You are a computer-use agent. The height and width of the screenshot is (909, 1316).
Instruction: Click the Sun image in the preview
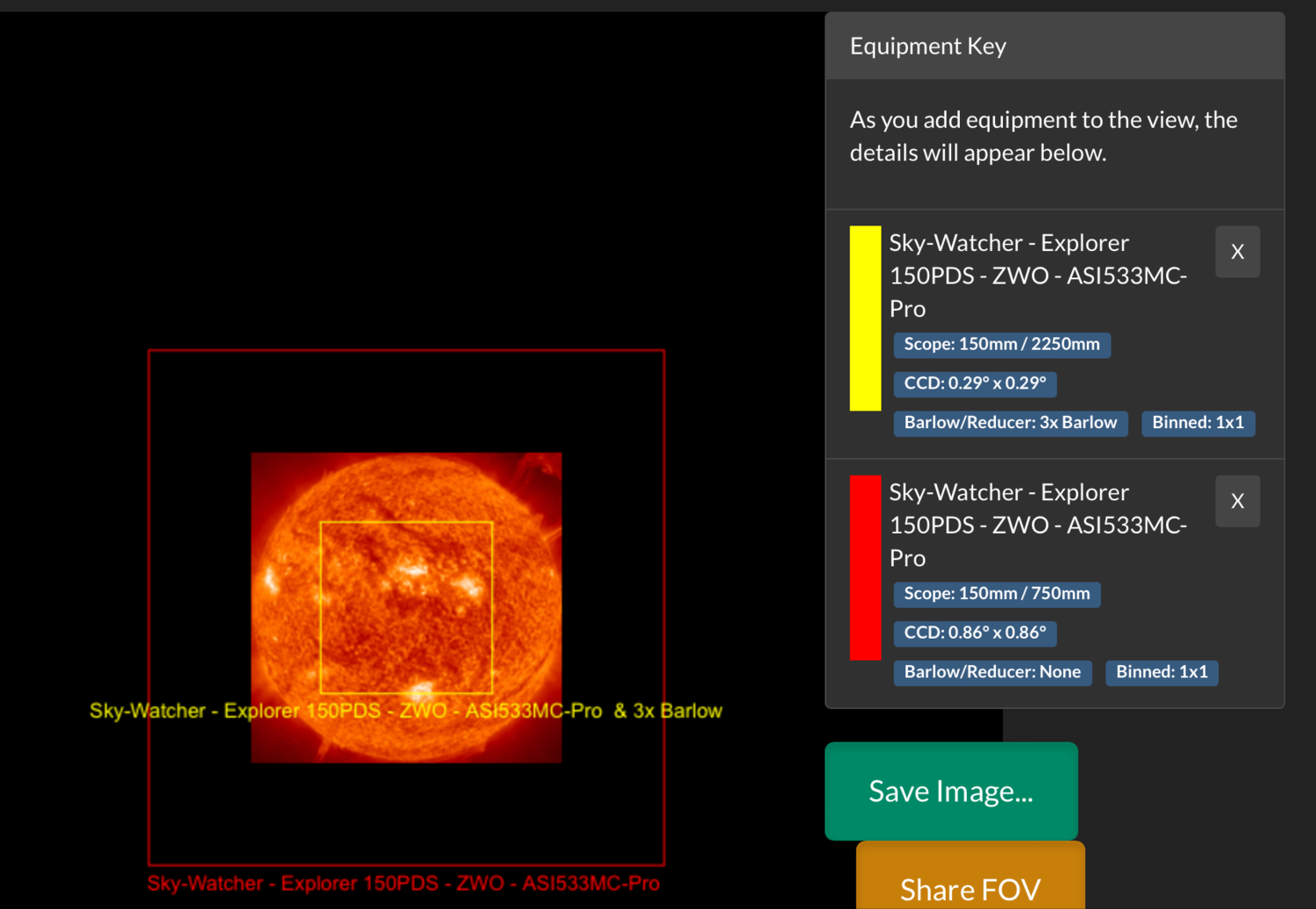click(x=406, y=607)
